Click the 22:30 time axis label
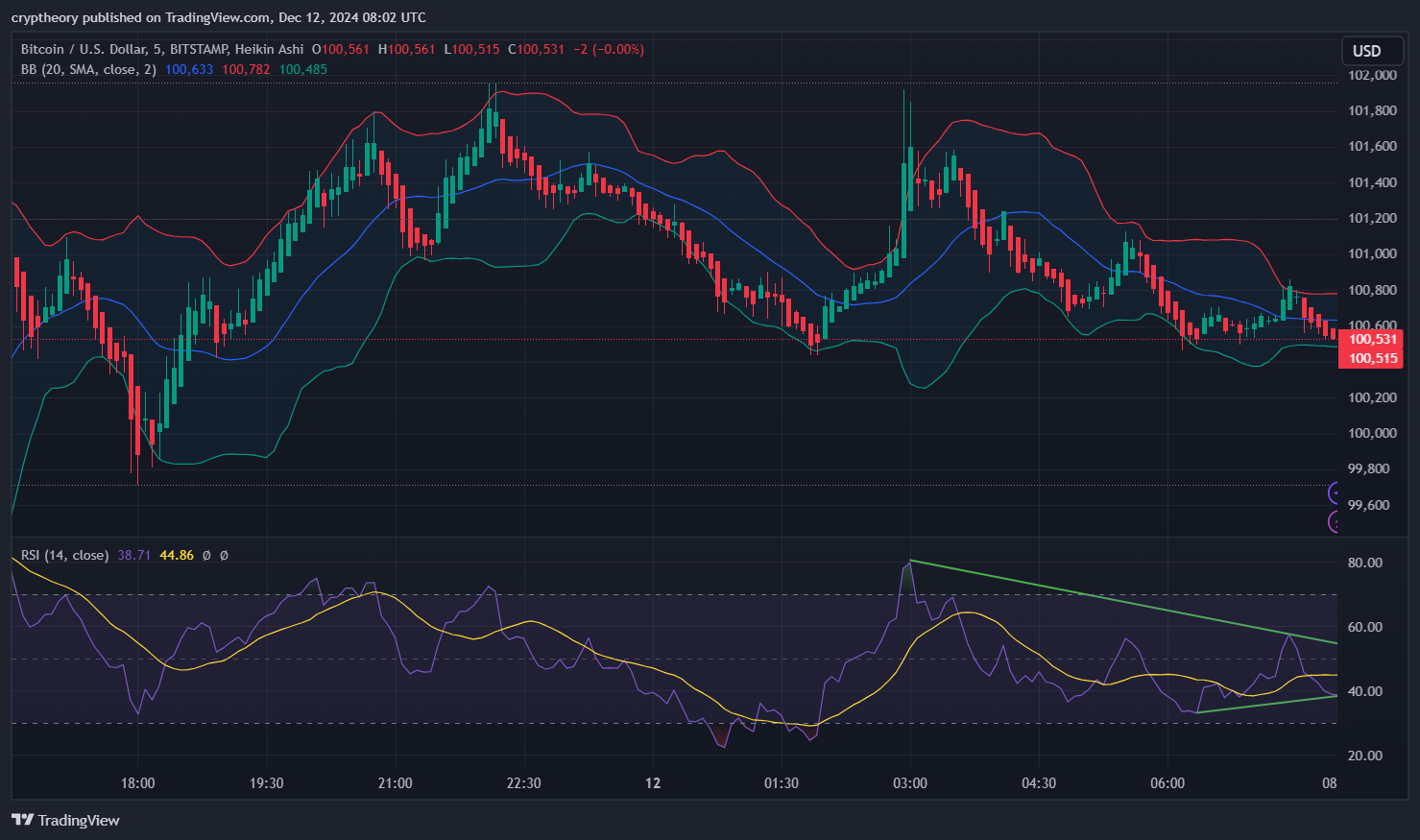This screenshot has height=840, width=1420. click(523, 783)
